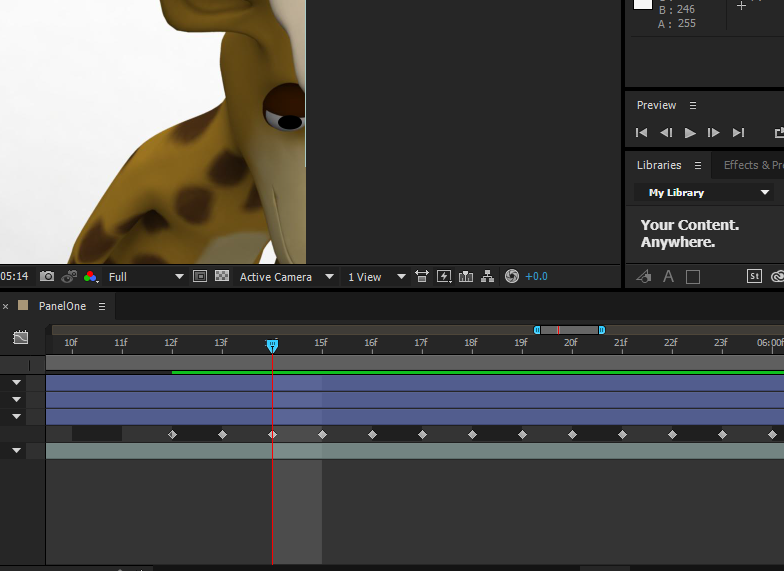Click the 05:14 current time display
This screenshot has height=571, width=784.
click(14, 276)
